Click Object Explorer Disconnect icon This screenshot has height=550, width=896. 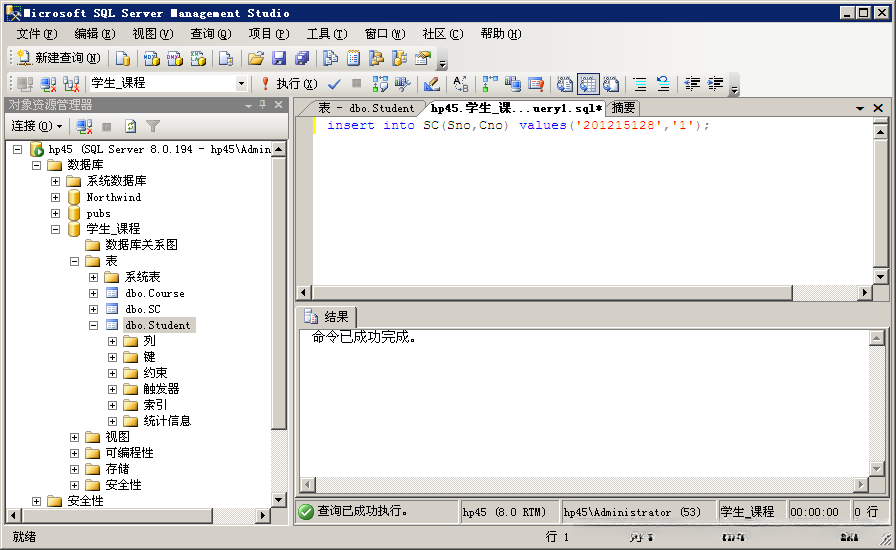coord(85,126)
